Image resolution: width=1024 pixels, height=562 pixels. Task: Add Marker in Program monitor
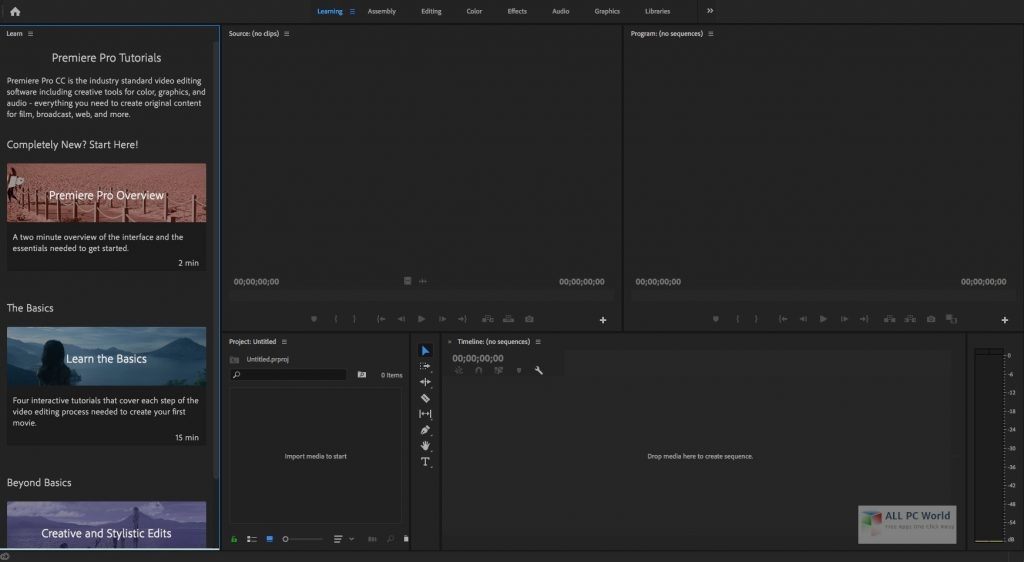716,319
